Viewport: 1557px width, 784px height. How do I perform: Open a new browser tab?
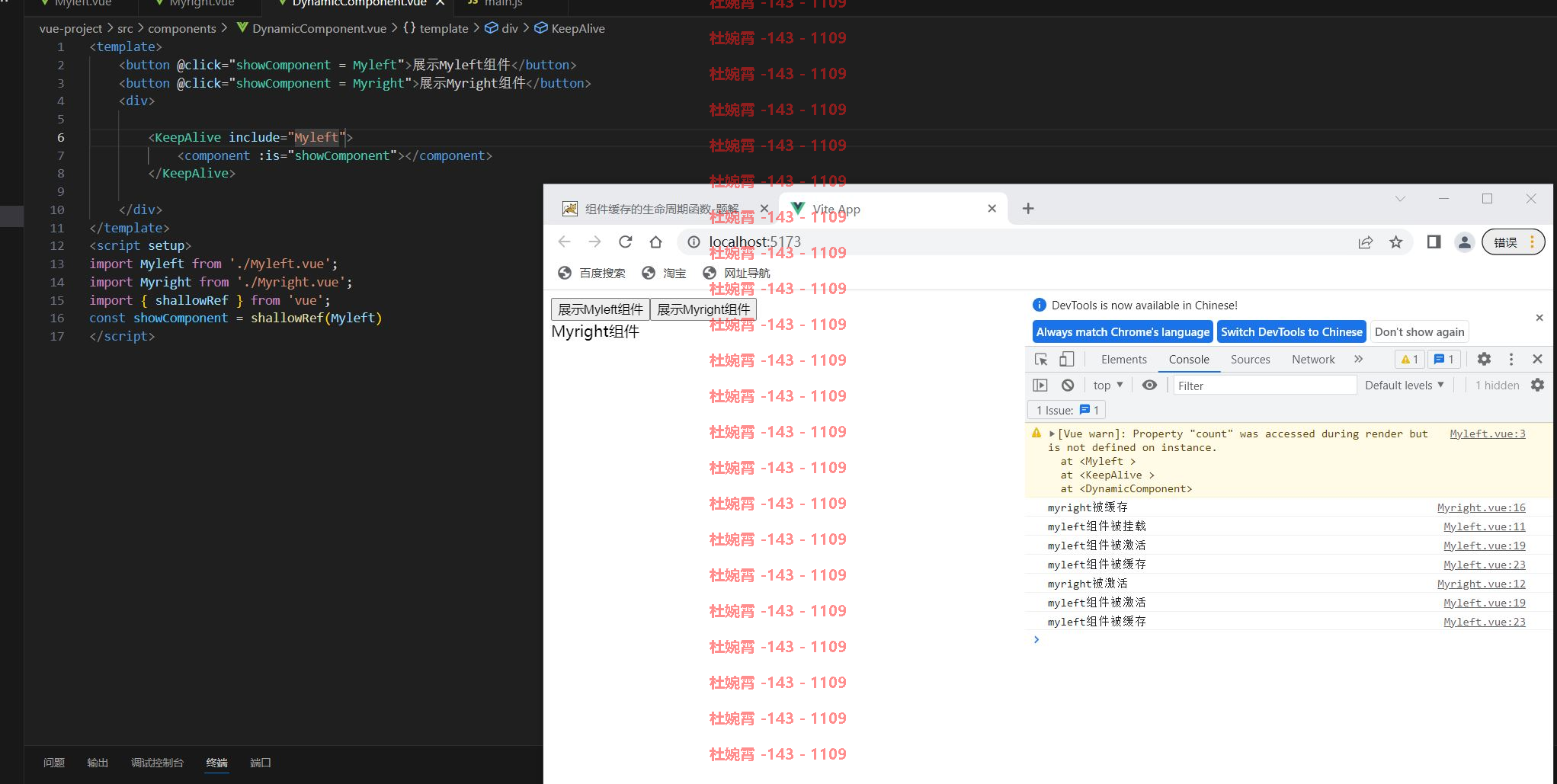(1028, 209)
